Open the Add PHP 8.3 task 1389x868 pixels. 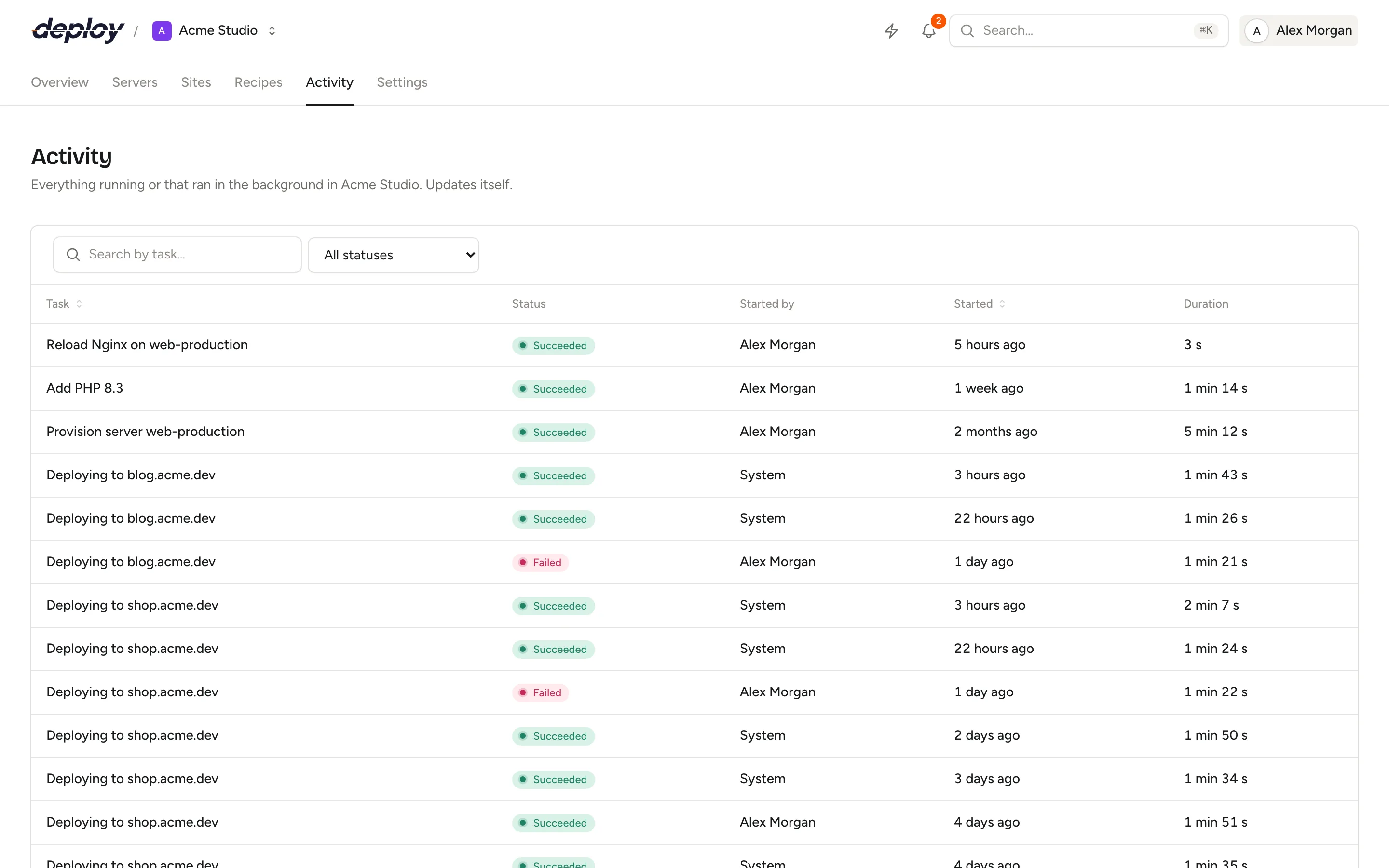(x=85, y=388)
